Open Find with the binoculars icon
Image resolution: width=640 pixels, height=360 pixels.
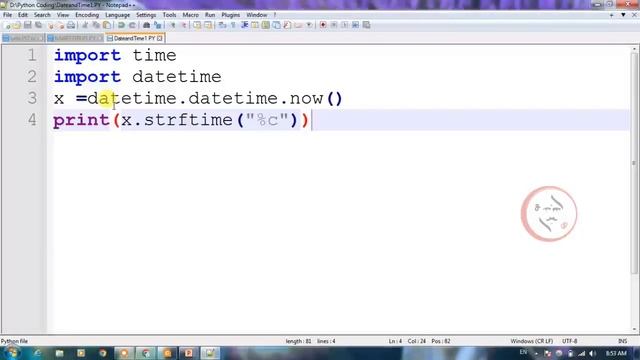click(x=146, y=25)
